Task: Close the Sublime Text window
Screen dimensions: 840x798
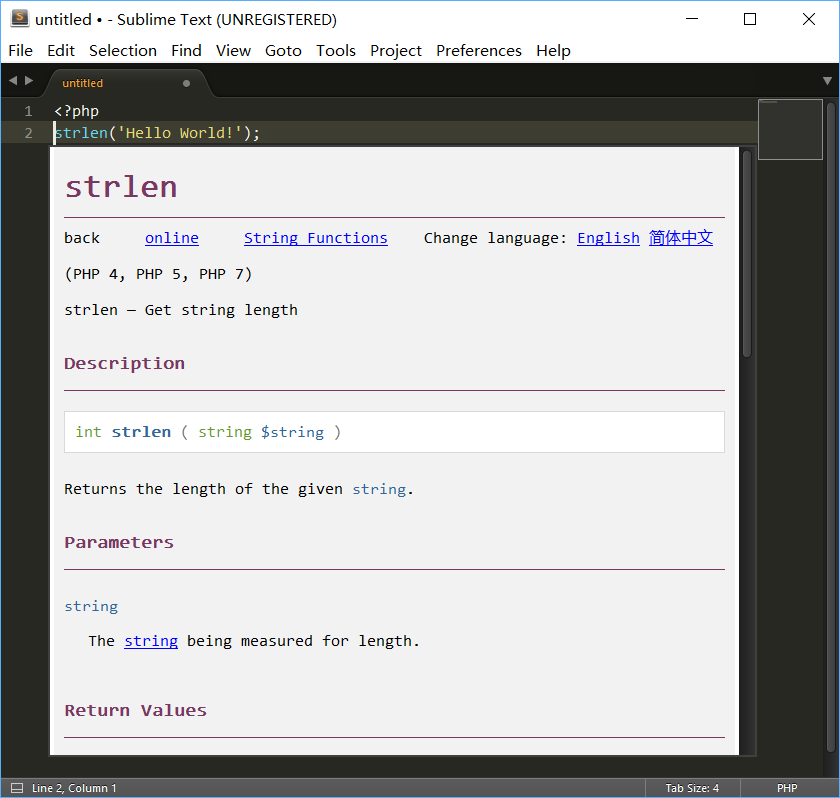Action: point(809,19)
